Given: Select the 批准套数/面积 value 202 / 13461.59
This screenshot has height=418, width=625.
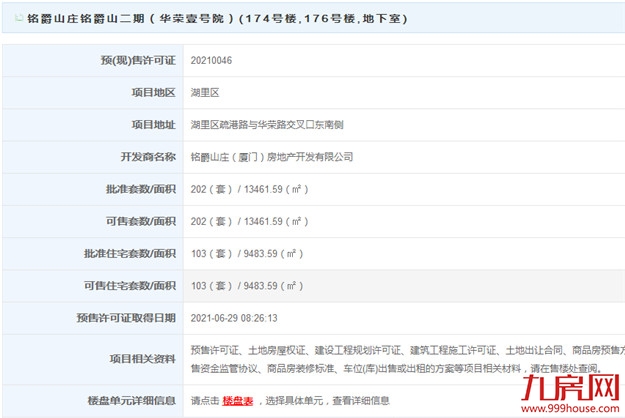Looking at the screenshot, I should point(250,189).
